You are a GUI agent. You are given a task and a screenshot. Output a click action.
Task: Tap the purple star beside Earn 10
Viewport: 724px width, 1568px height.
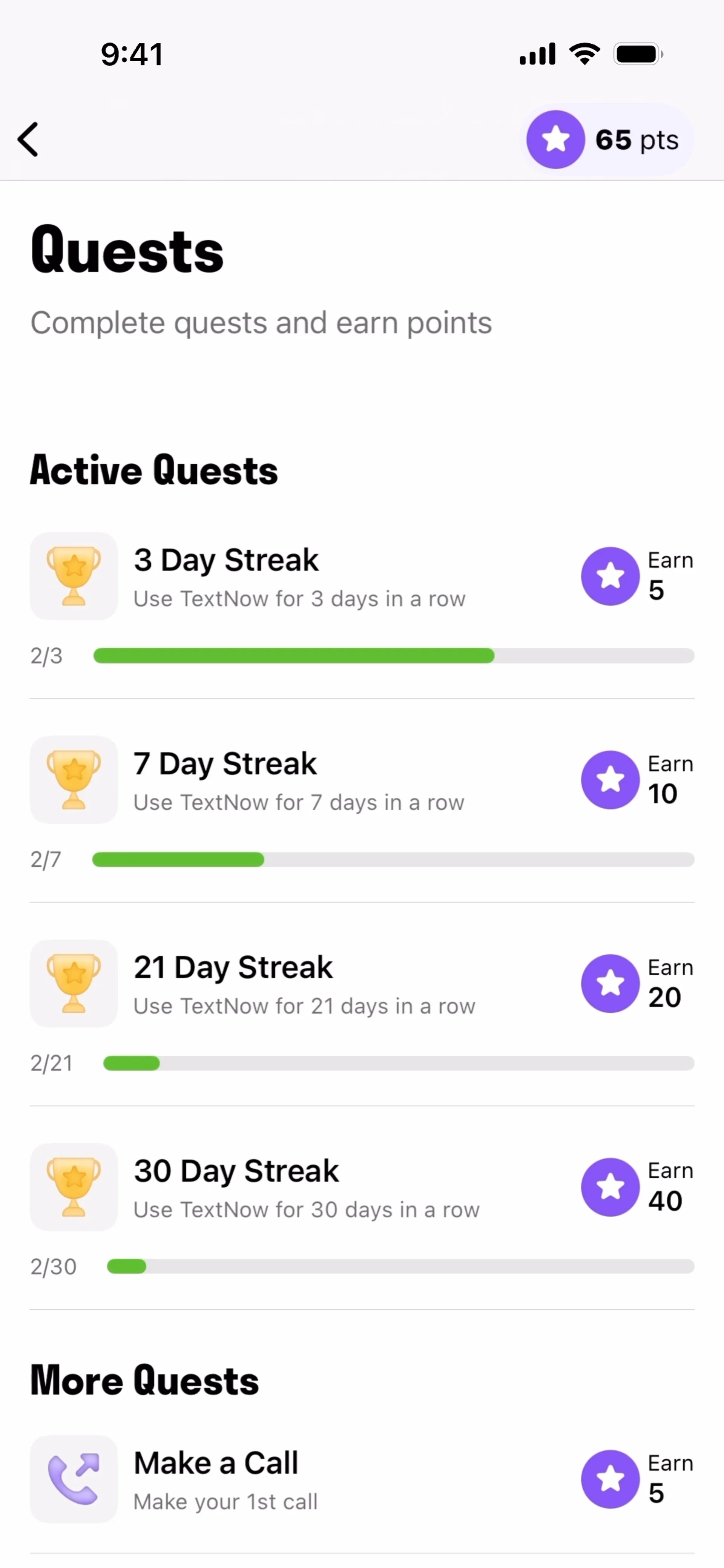pyautogui.click(x=610, y=780)
